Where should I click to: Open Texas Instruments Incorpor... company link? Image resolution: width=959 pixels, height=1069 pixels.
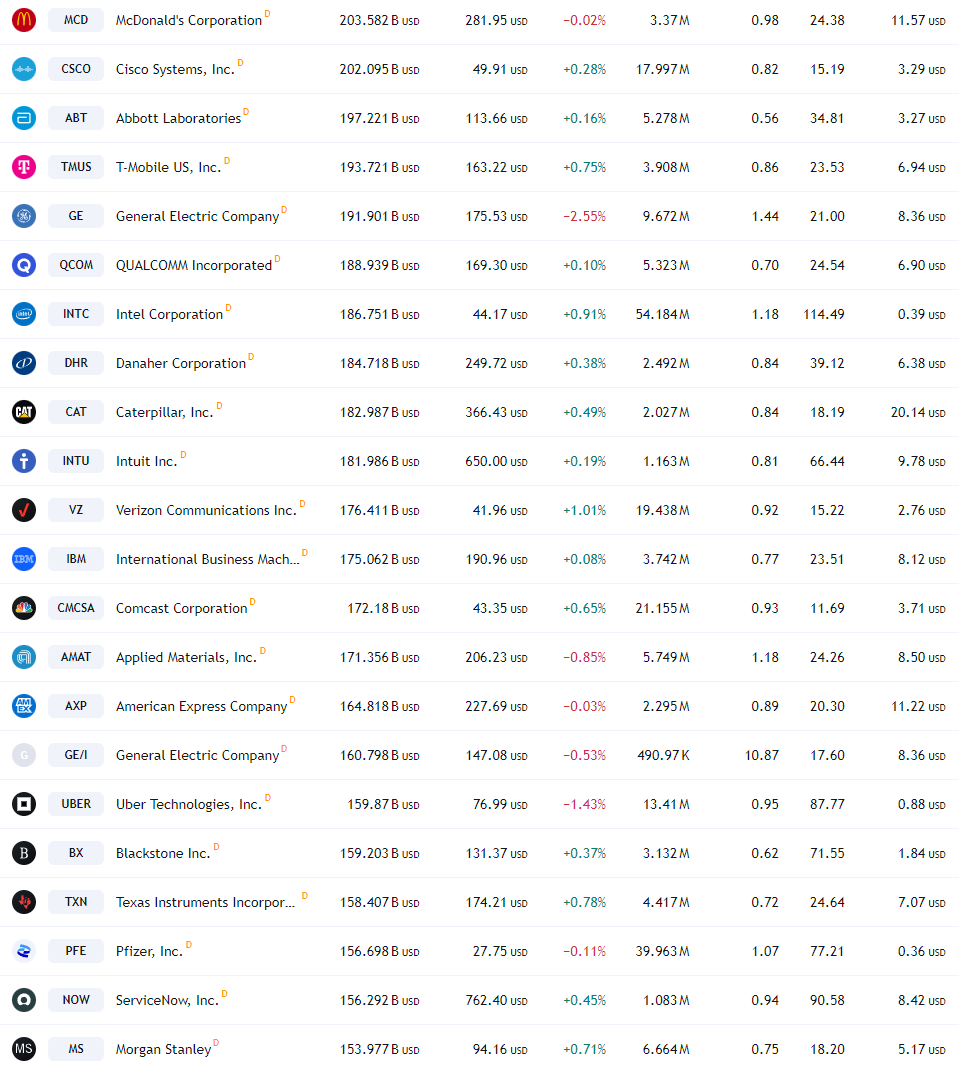[x=206, y=903]
